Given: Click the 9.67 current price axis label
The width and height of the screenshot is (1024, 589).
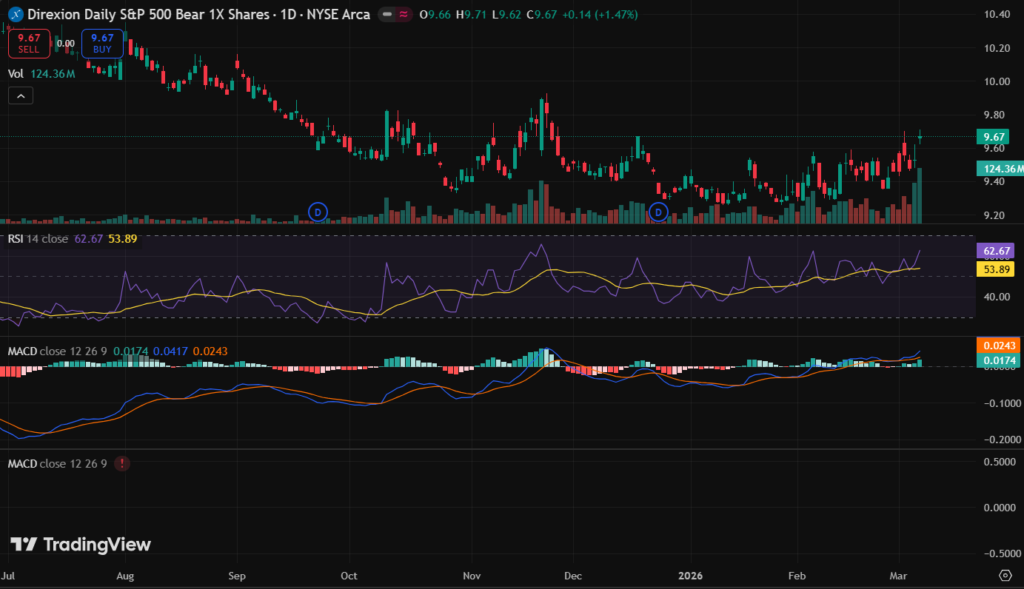Looking at the screenshot, I should [994, 137].
